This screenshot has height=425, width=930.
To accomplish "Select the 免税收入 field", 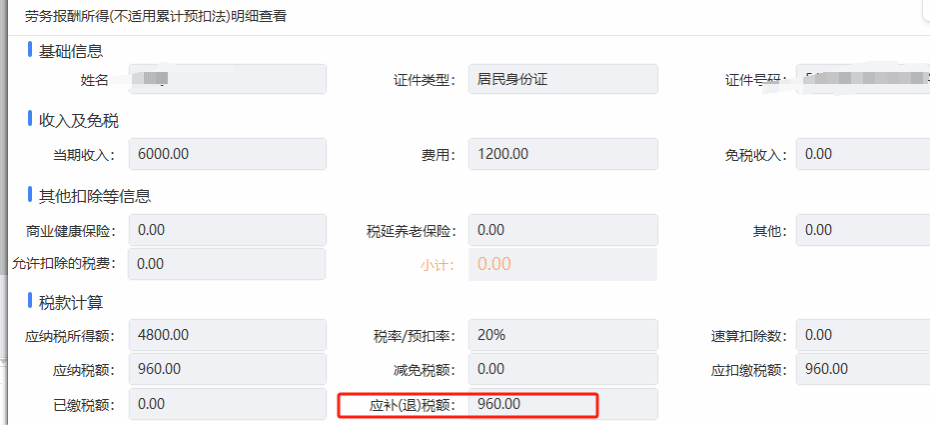I will (862, 154).
